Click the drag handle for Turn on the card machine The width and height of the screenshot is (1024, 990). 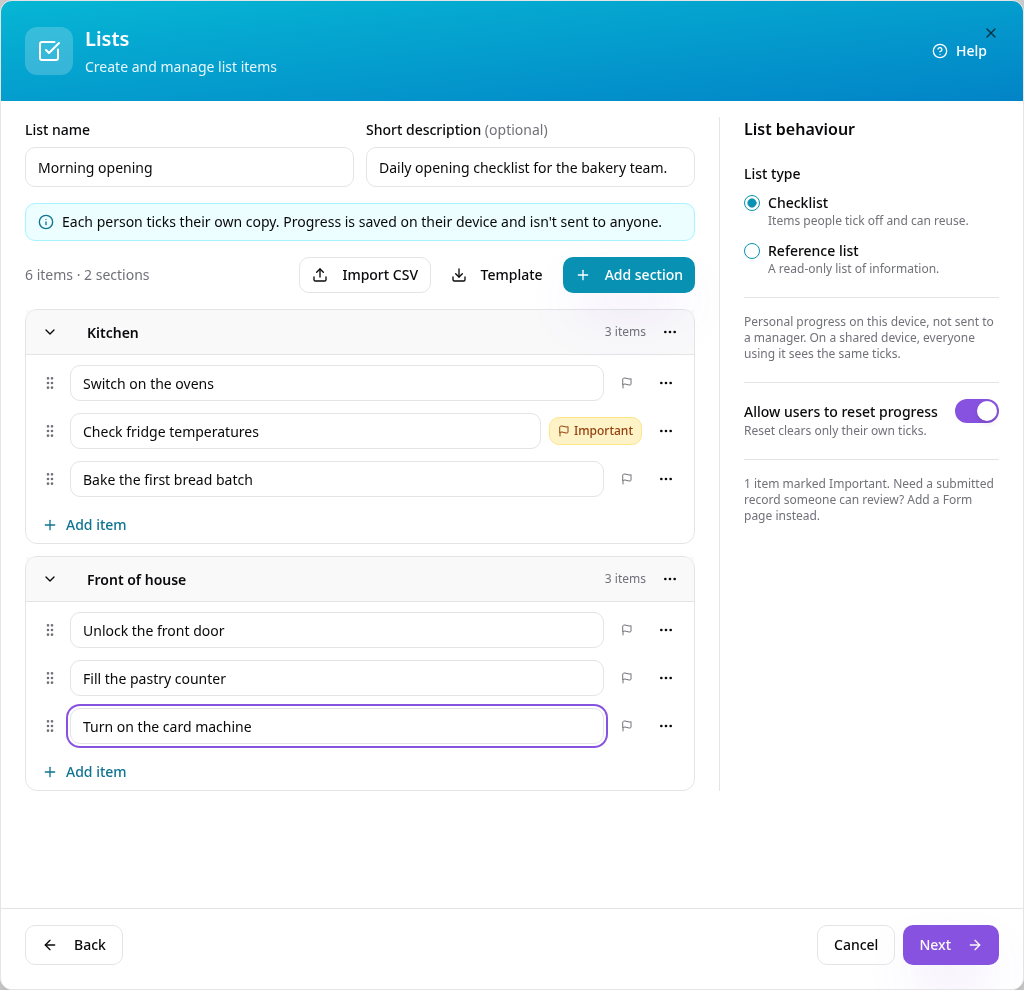tap(50, 726)
